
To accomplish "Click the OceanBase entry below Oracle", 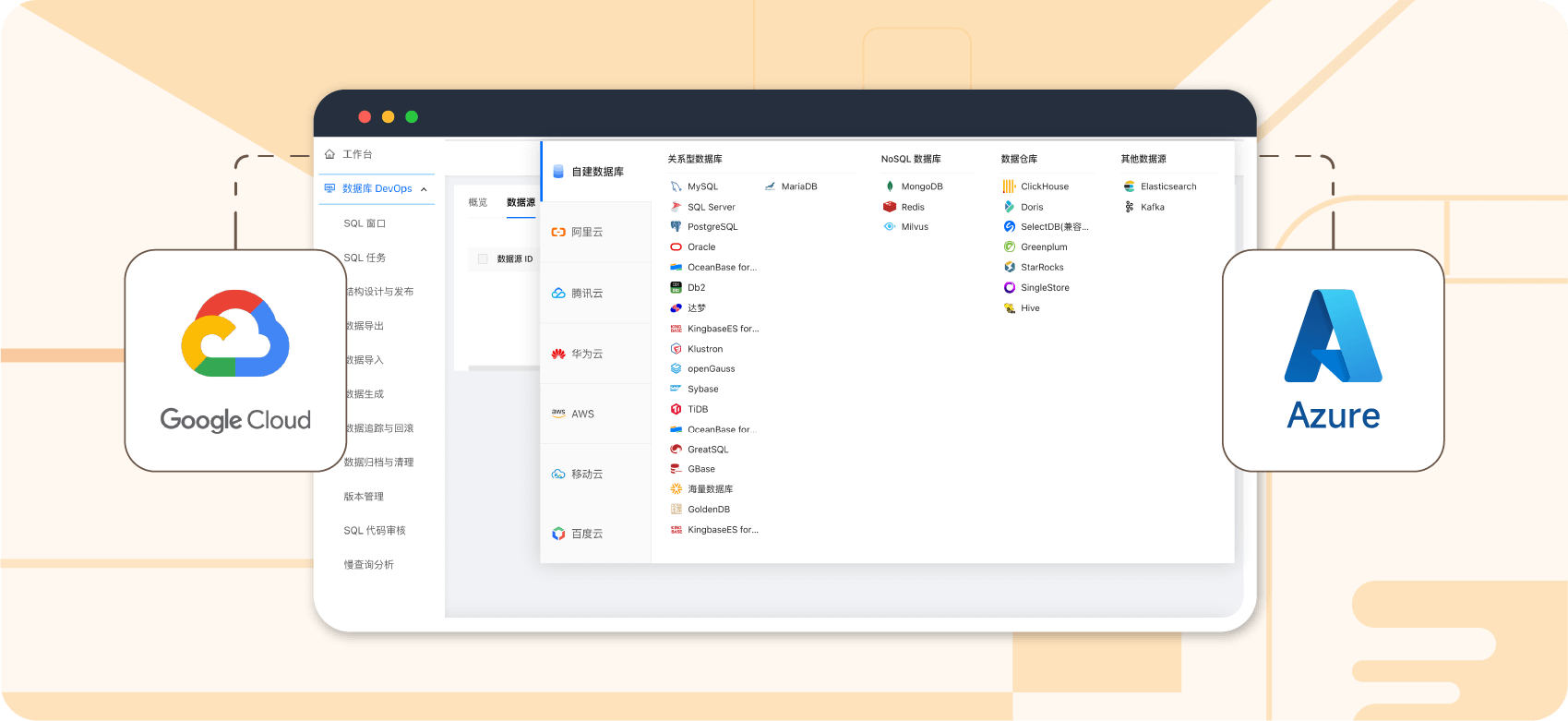I will coord(713,267).
